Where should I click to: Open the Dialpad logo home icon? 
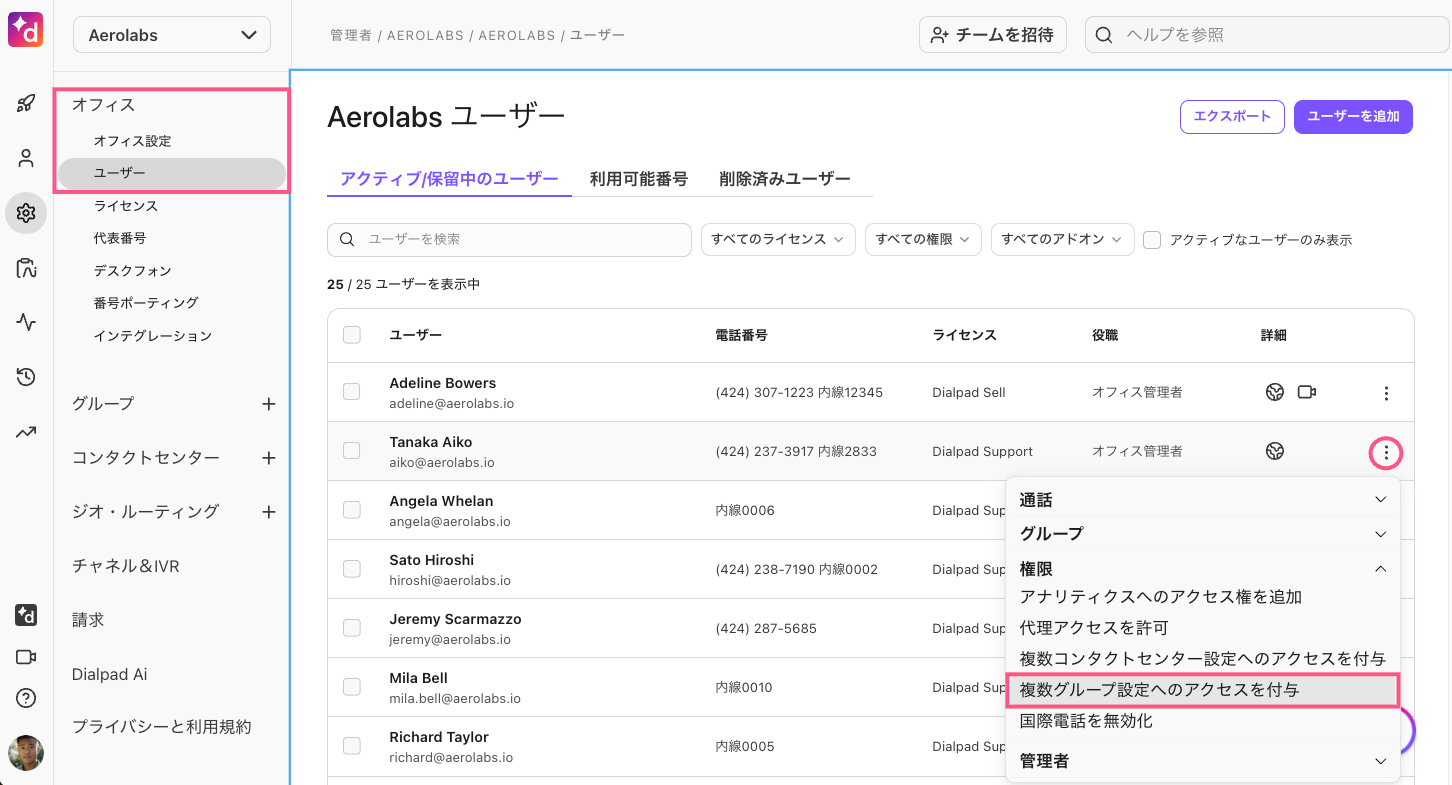tap(26, 30)
